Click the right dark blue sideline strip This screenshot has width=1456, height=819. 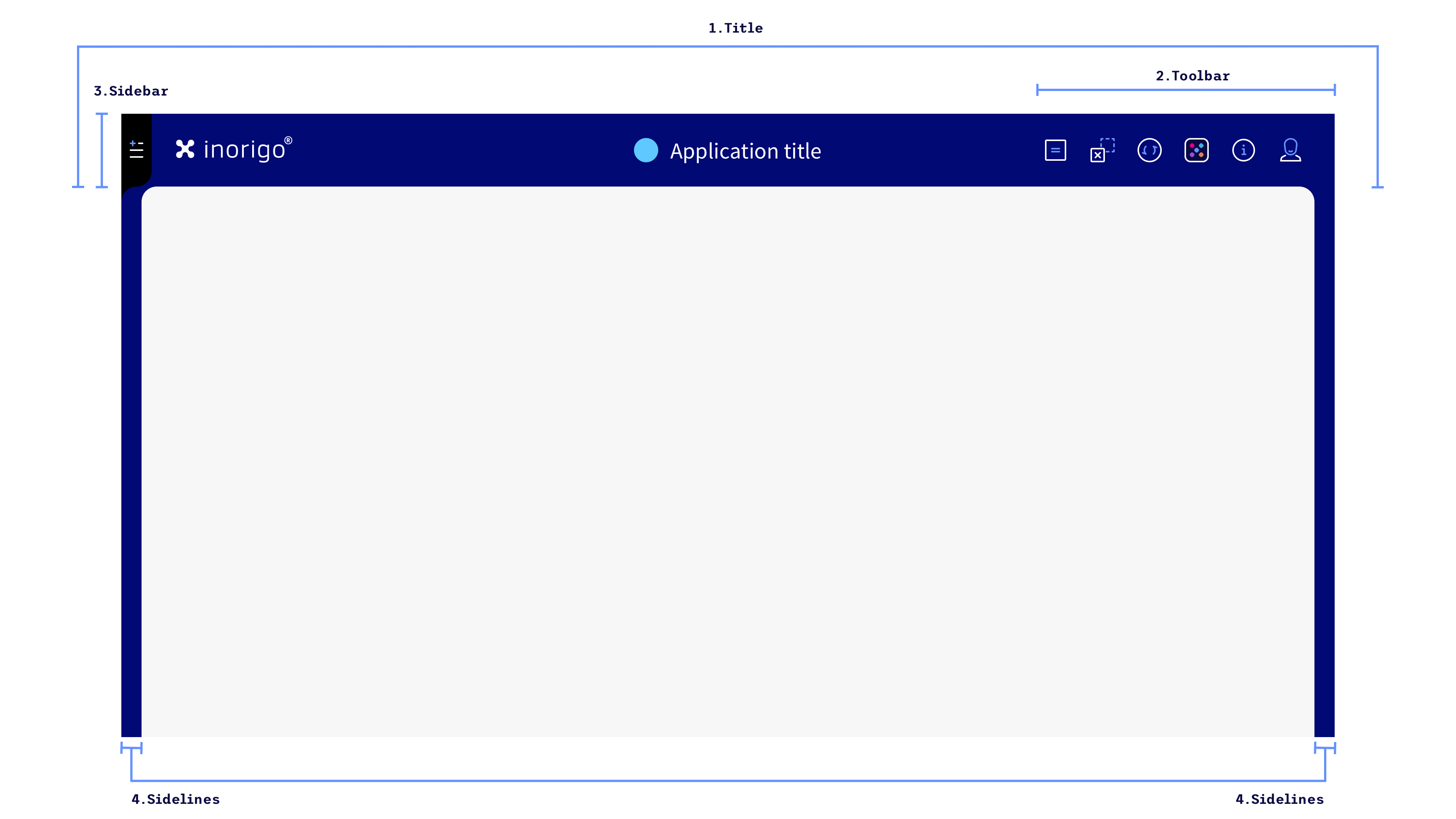1324,461
